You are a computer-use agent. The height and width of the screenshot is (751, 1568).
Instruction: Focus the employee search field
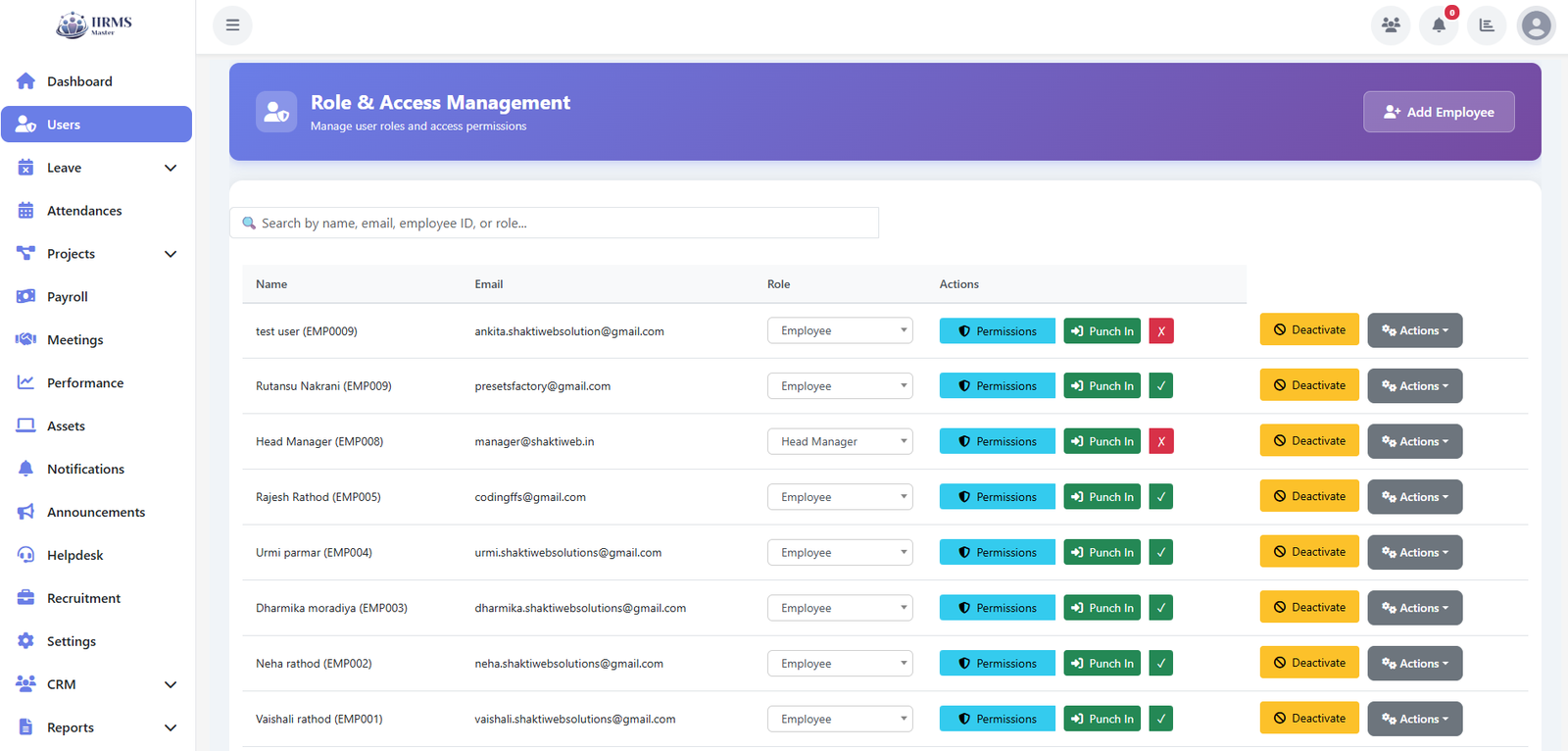click(554, 223)
